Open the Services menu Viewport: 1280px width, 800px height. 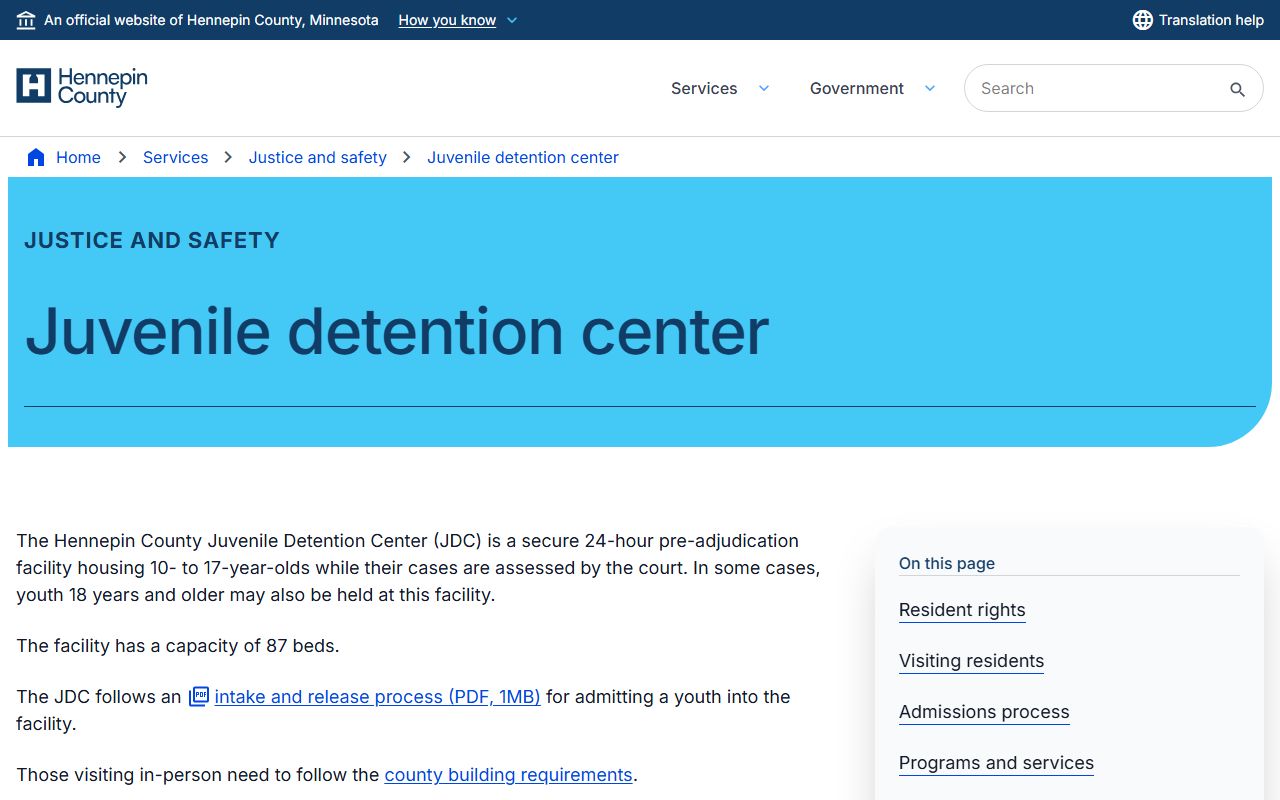704,88
